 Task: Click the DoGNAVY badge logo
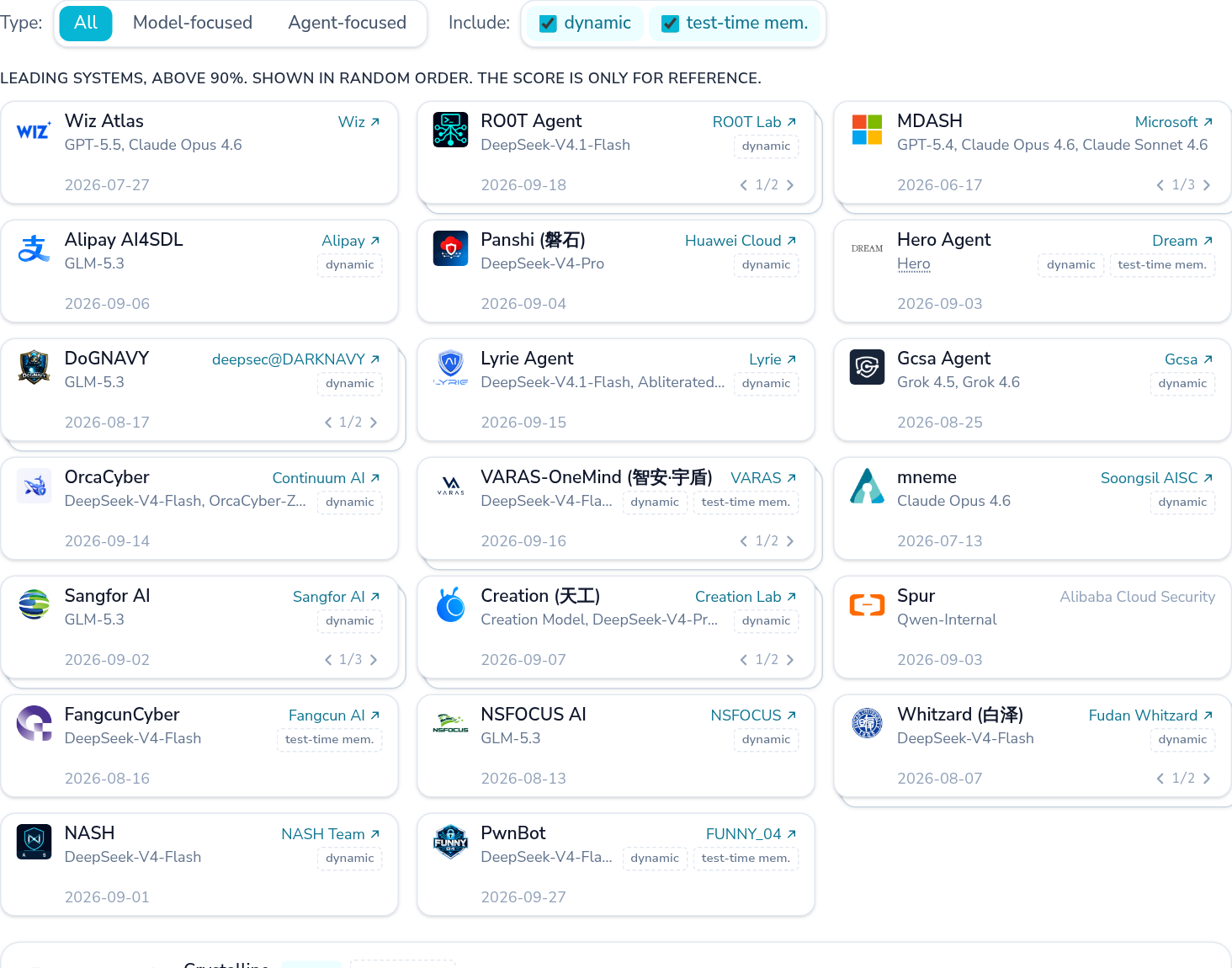pos(34,367)
